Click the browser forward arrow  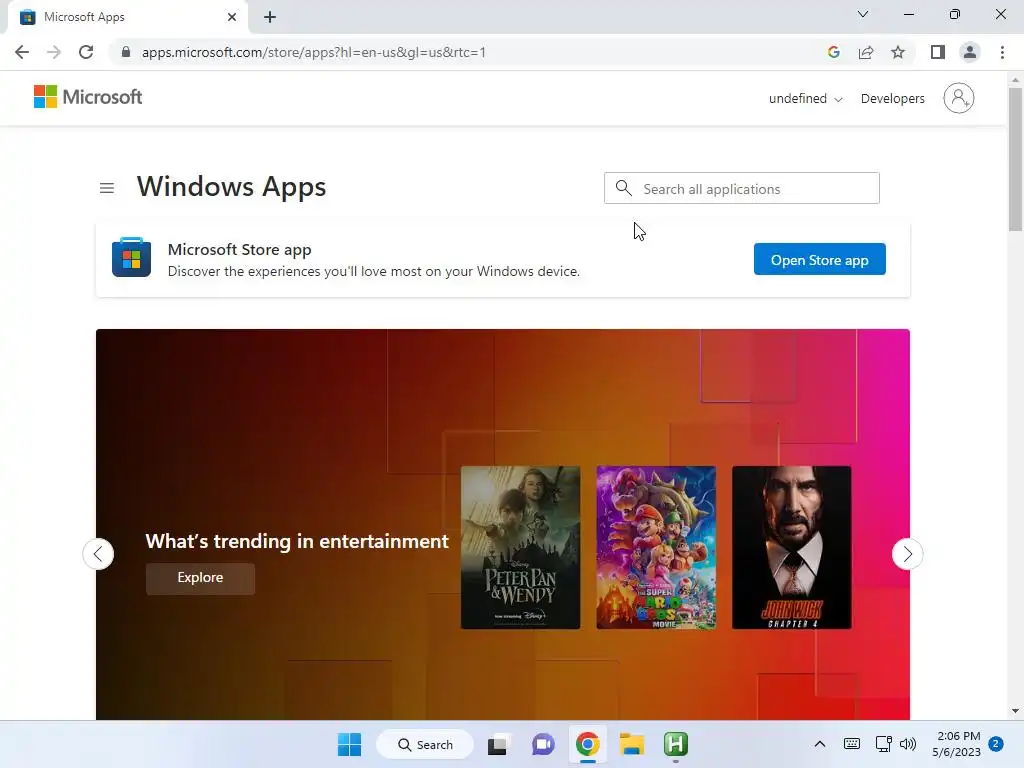(54, 52)
